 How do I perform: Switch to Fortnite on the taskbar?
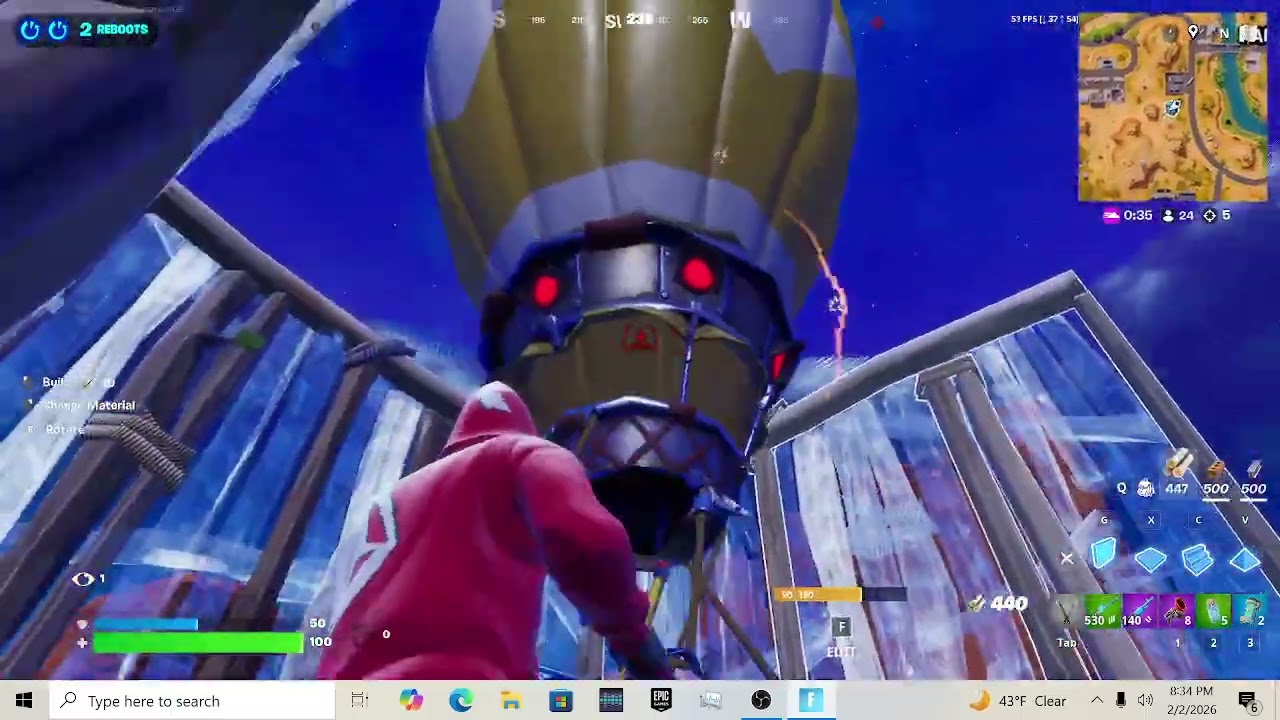pos(811,701)
